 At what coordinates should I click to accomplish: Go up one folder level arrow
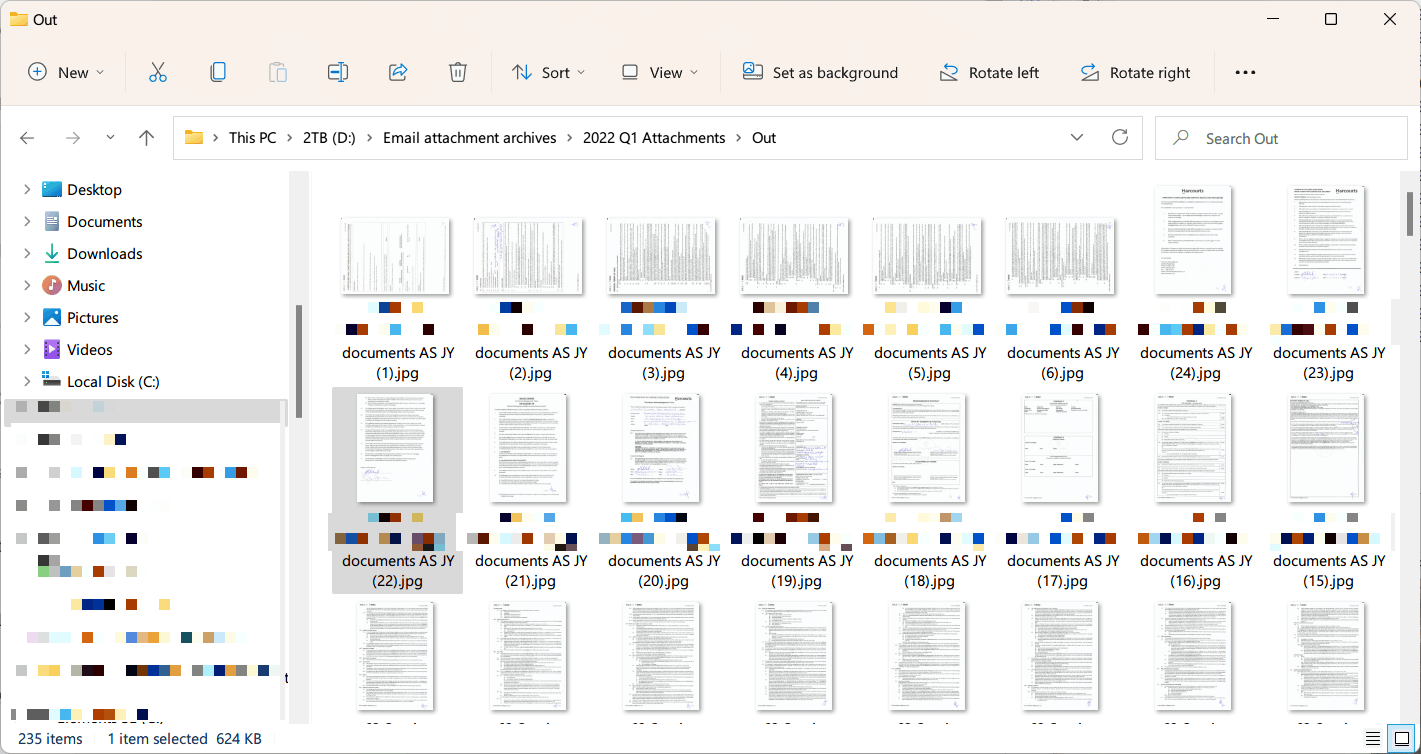[x=146, y=138]
